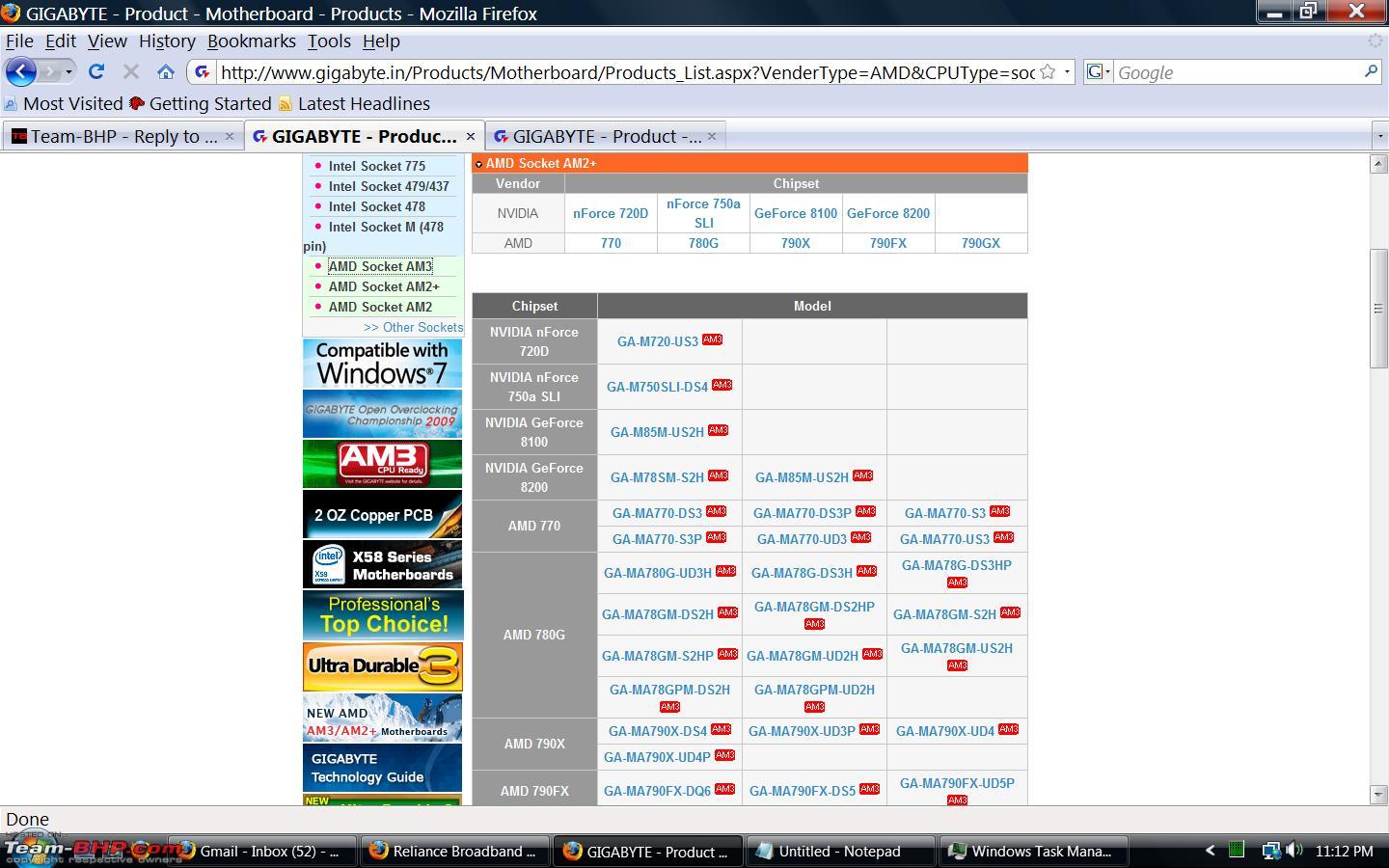Click the taskbar clock showing 11:12 PM

(1344, 851)
